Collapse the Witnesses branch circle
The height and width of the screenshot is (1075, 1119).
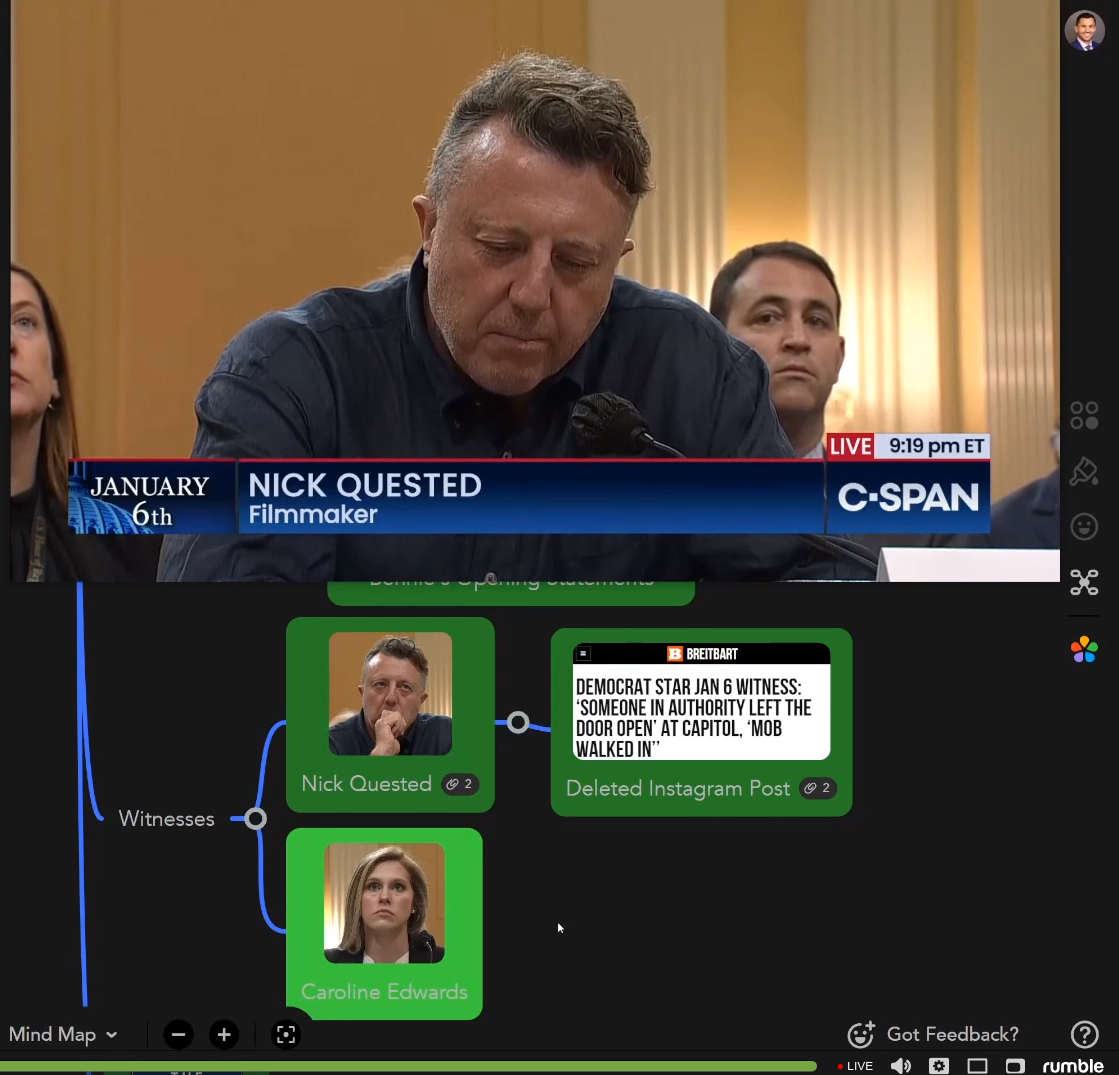tap(255, 818)
